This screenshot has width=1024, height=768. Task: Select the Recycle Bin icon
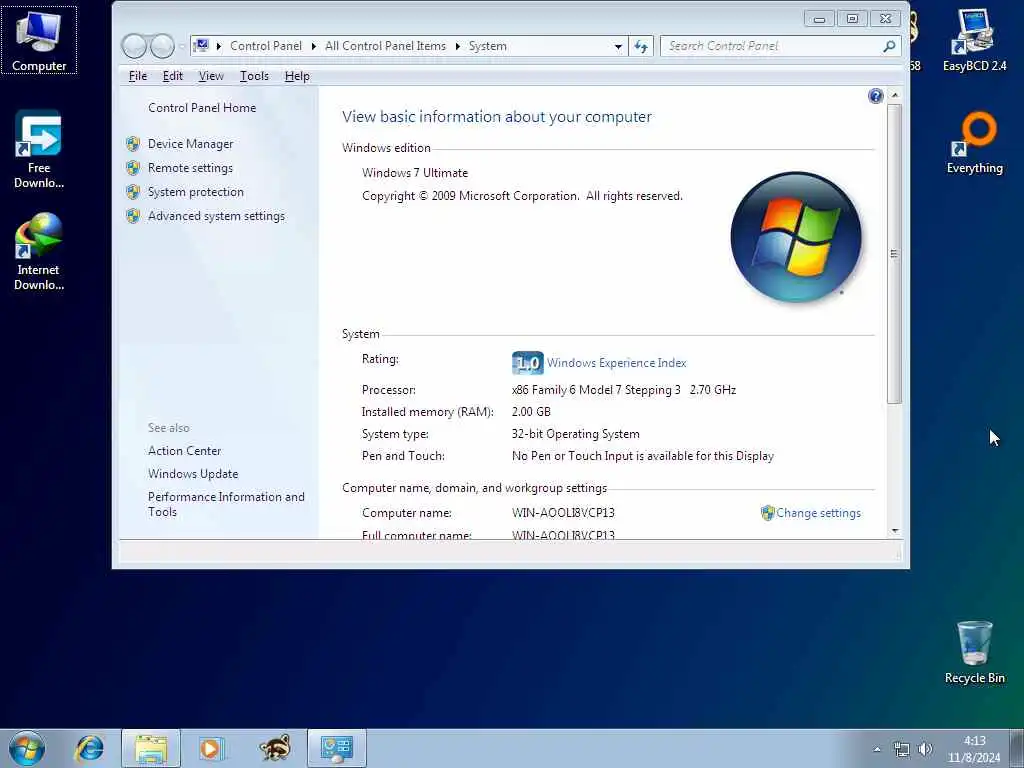[x=974, y=652]
